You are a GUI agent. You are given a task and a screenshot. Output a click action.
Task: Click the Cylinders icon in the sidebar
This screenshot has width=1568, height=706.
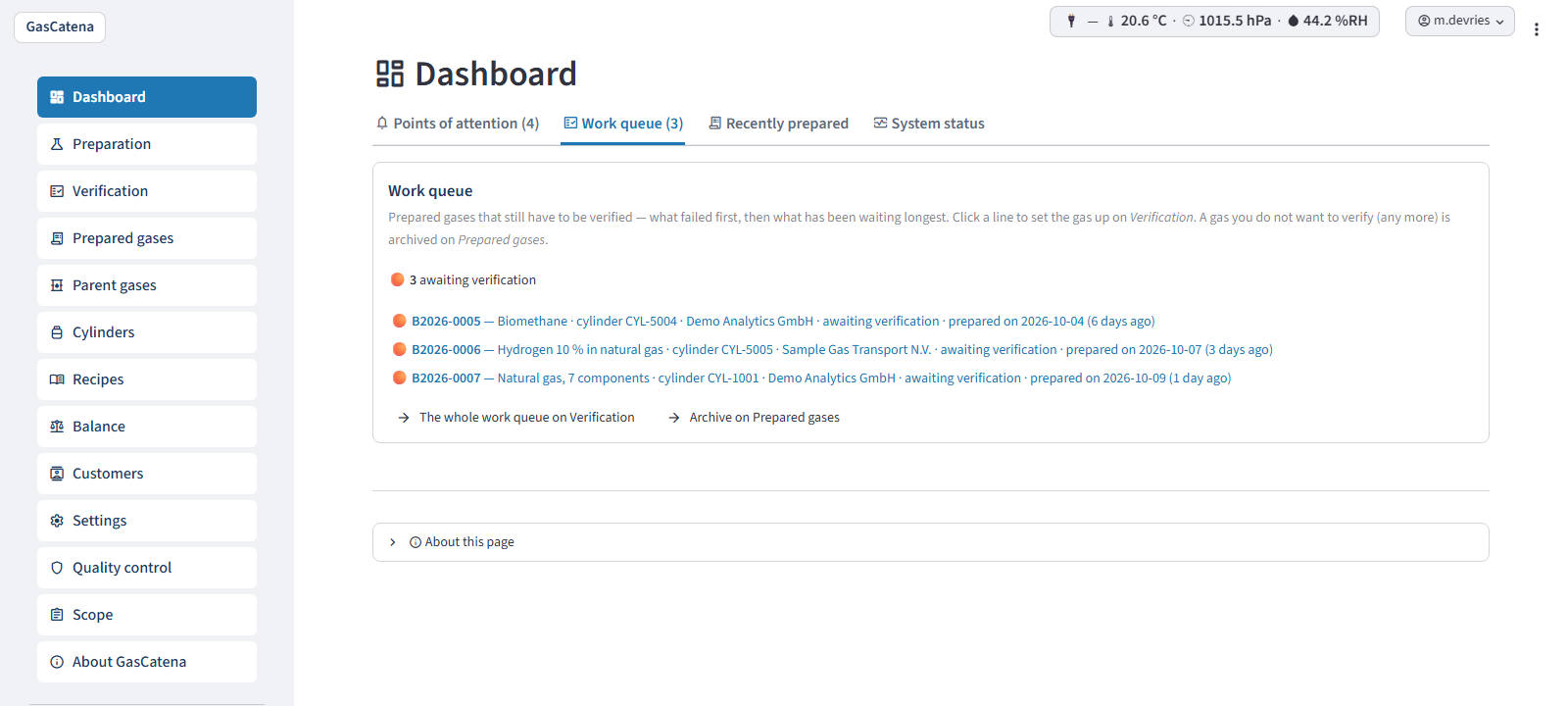[x=57, y=332]
